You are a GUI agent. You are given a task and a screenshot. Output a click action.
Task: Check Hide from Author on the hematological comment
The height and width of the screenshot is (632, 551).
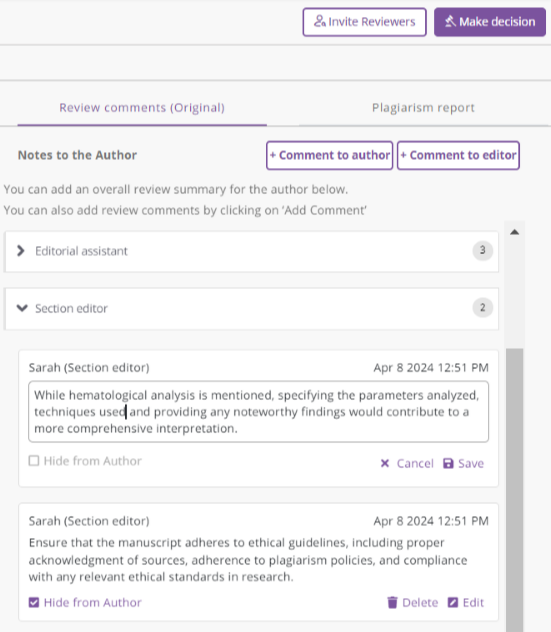point(34,461)
